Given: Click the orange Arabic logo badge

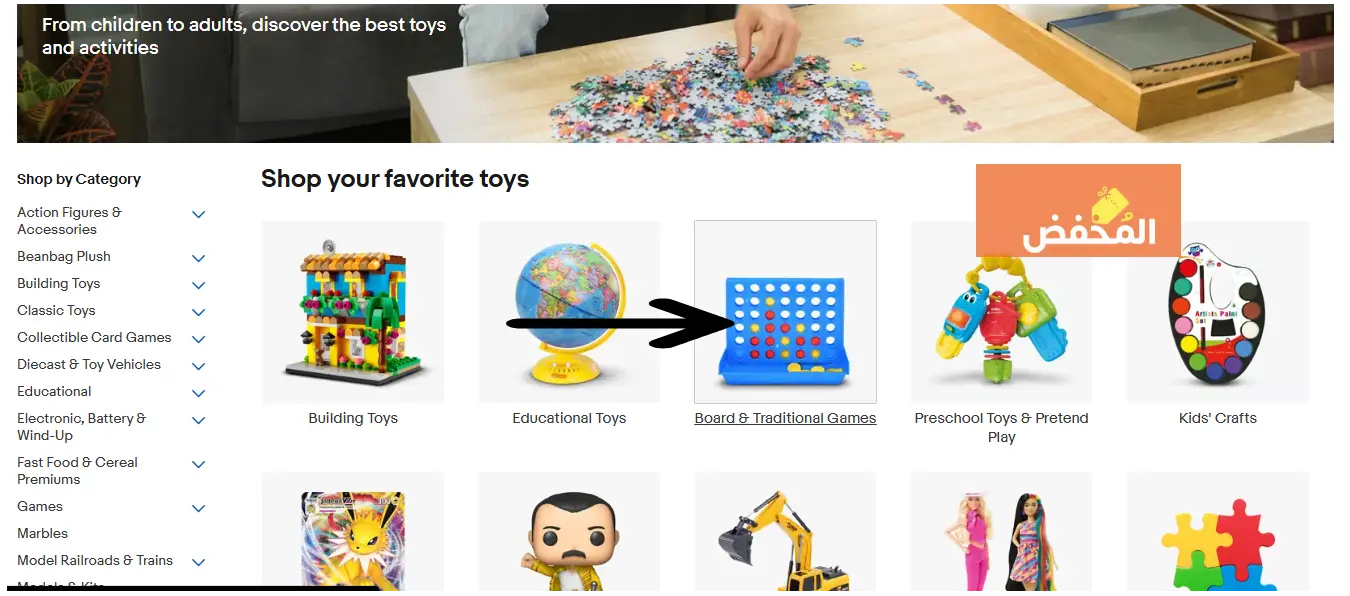Looking at the screenshot, I should 1078,210.
